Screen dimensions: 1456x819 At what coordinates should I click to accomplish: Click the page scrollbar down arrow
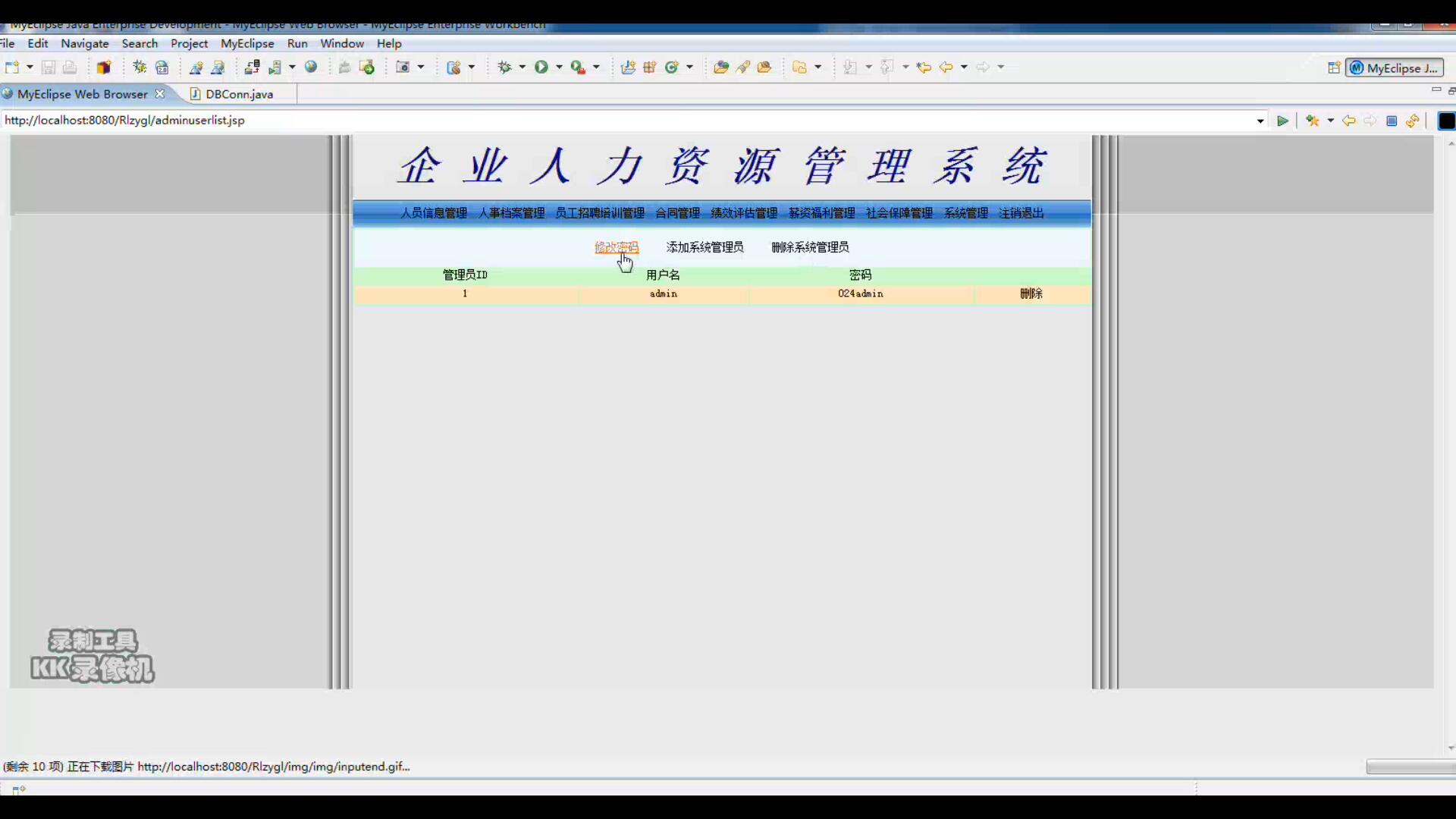point(1451,748)
